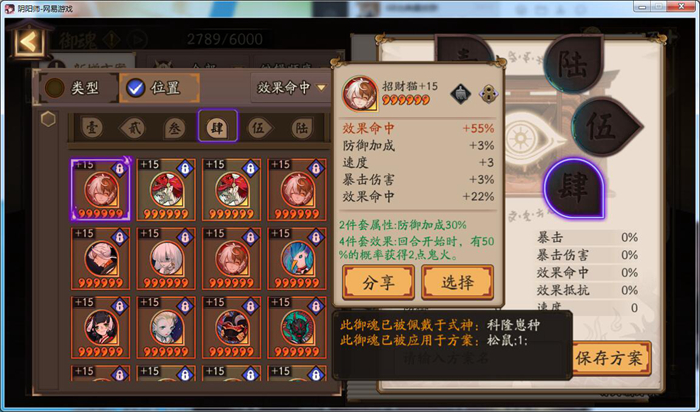Click the dark diamond icon beside lock
This screenshot has height=412, width=700.
click(x=461, y=94)
